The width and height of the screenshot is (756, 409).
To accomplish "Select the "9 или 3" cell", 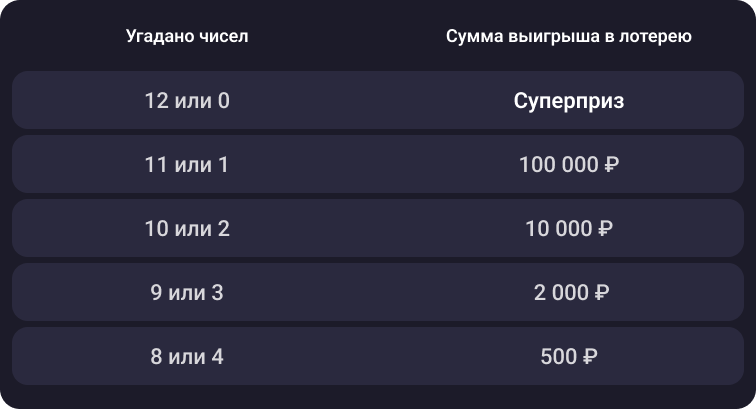I will point(187,293).
